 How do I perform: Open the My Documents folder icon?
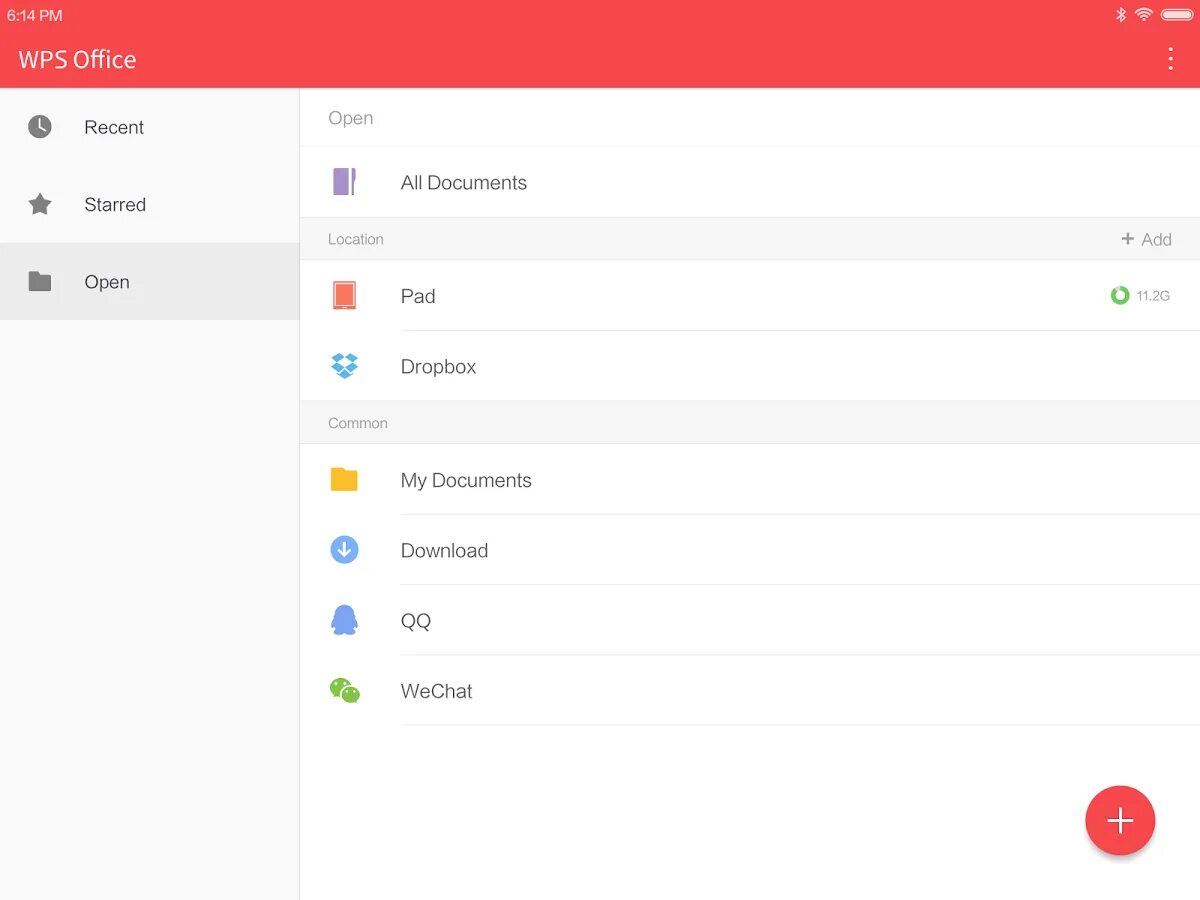344,479
